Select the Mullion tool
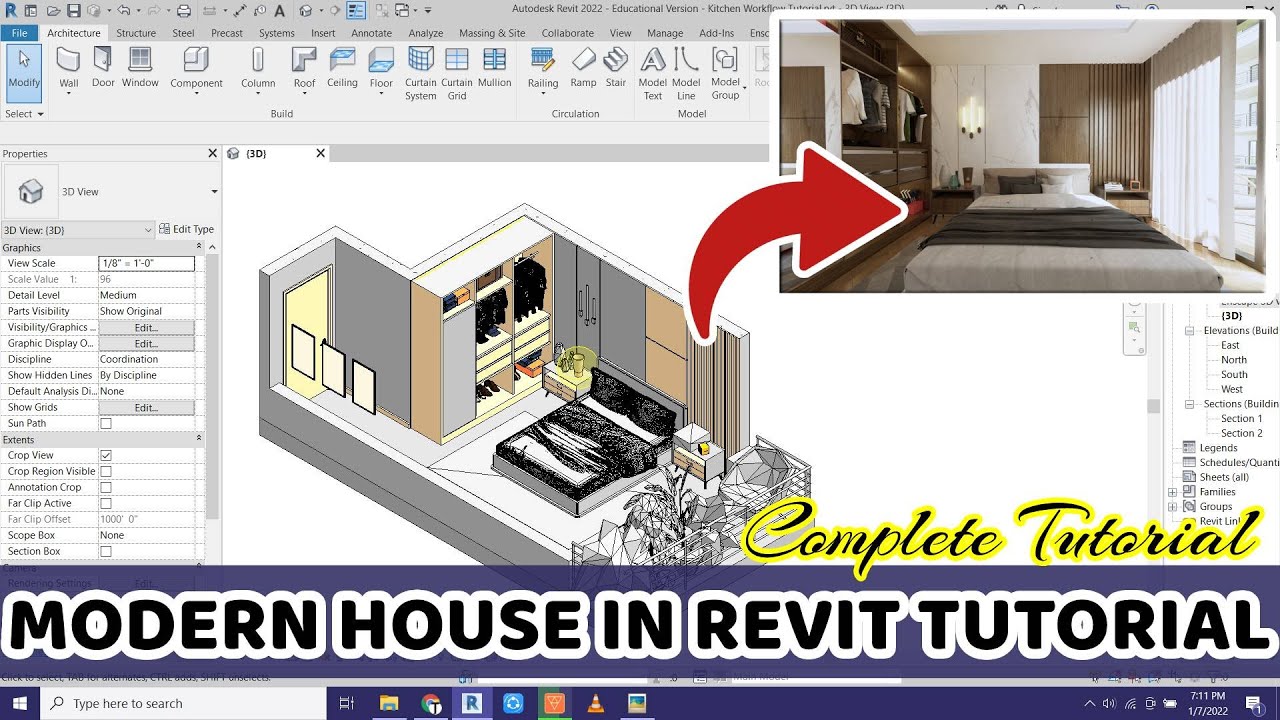The image size is (1280, 720). point(494,68)
